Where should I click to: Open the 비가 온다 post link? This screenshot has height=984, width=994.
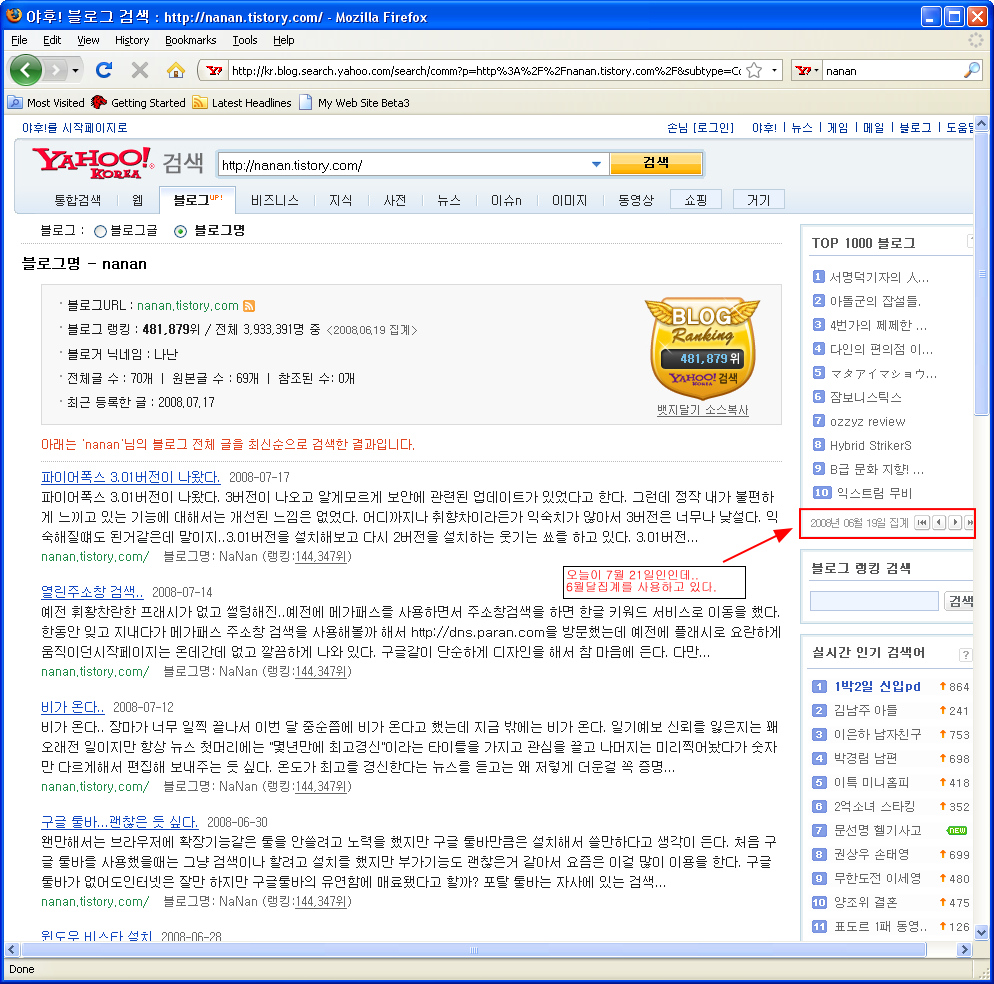pos(72,707)
